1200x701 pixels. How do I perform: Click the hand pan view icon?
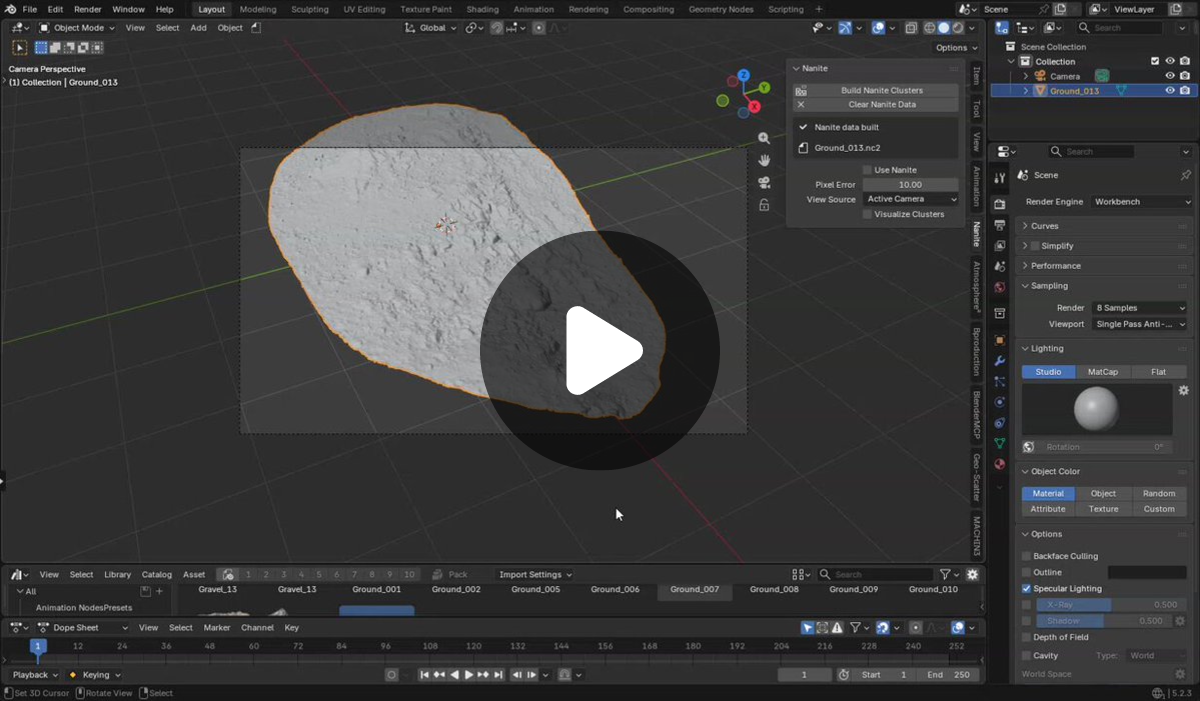coord(764,160)
